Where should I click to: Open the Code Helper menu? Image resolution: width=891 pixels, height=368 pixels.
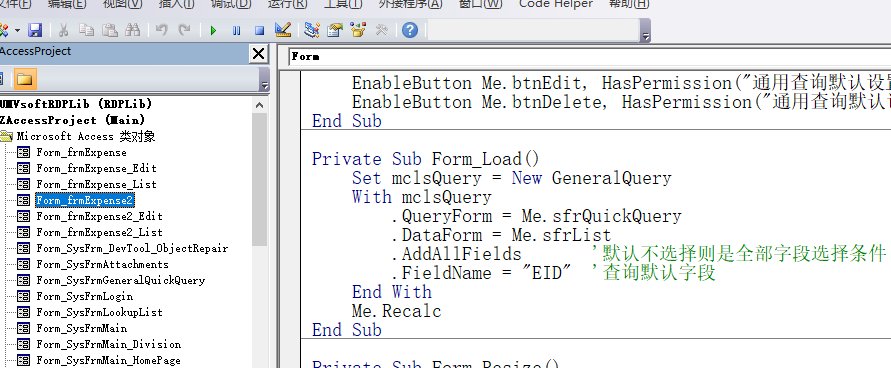(x=556, y=5)
